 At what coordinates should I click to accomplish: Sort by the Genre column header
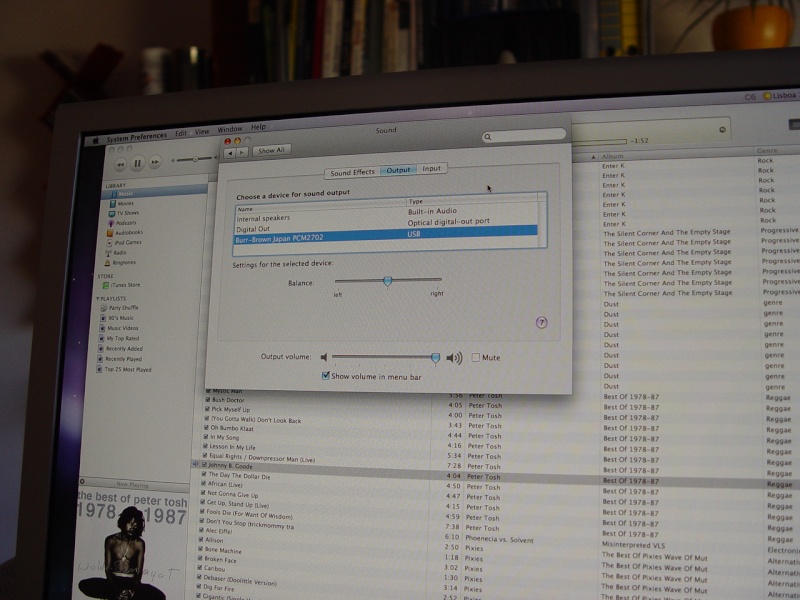(x=767, y=151)
